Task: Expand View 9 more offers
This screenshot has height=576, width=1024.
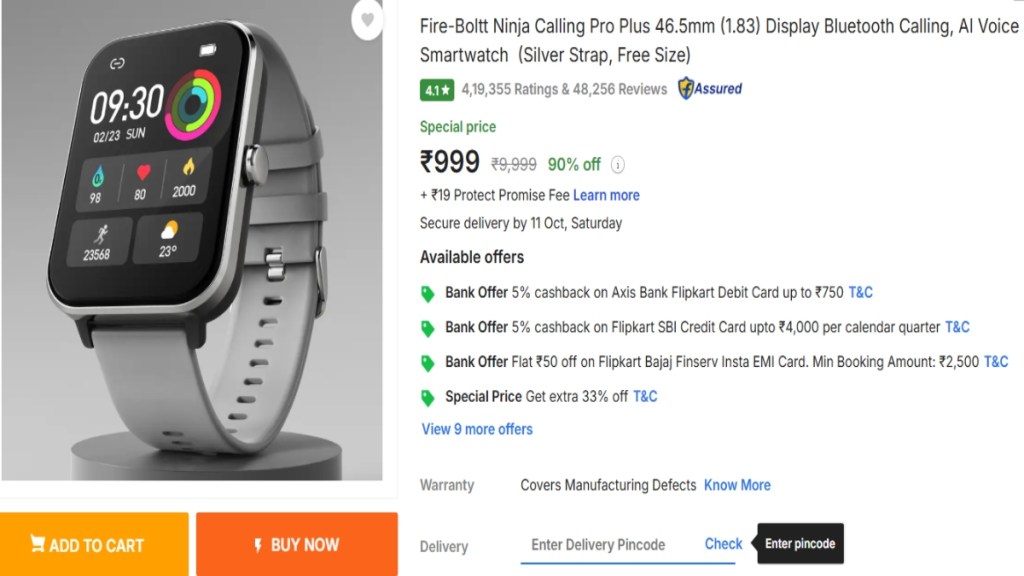Action: click(477, 429)
